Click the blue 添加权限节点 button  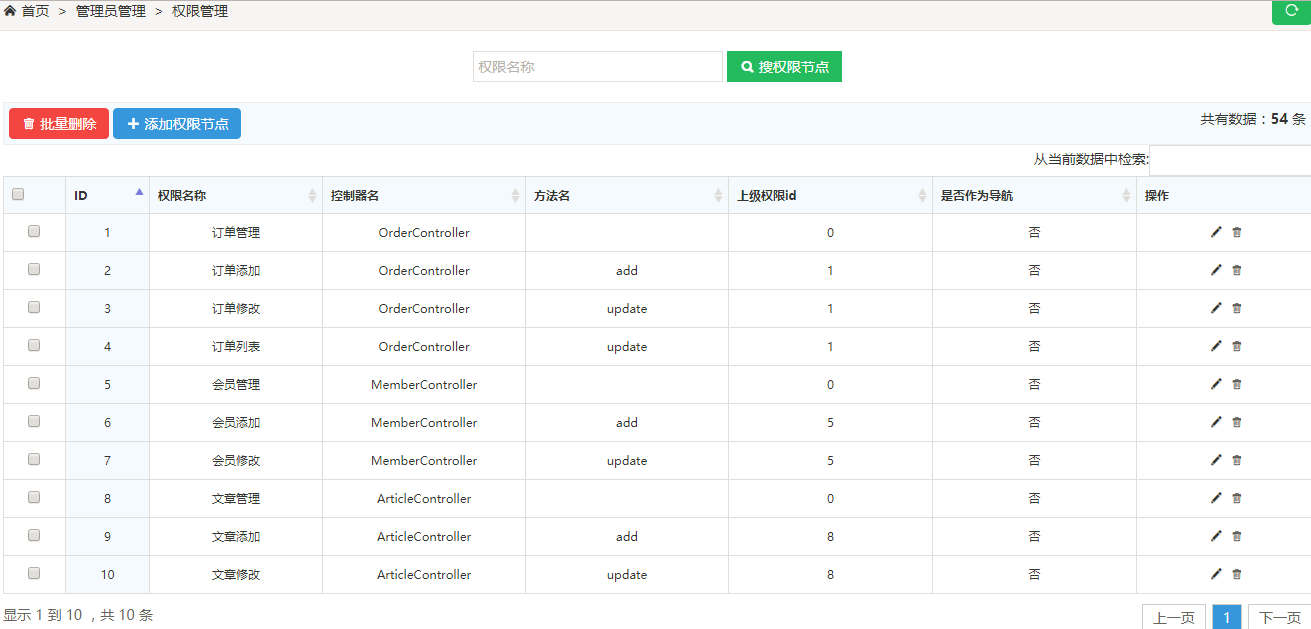click(177, 124)
